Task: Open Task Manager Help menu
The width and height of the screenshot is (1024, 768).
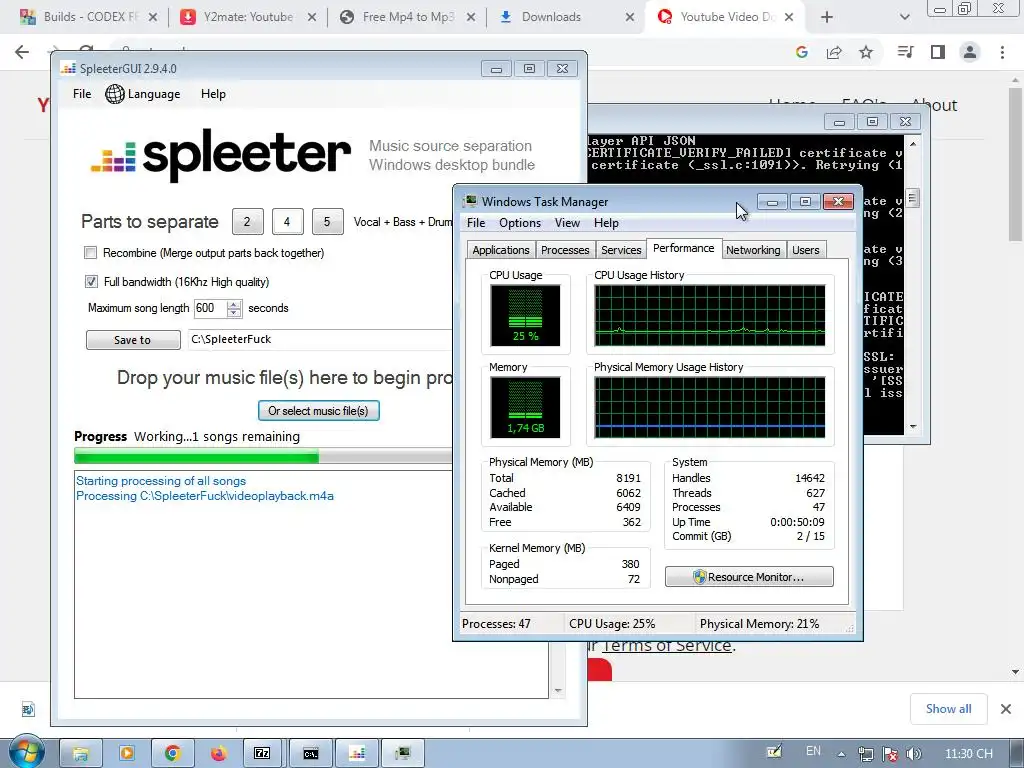Action: tap(605, 223)
